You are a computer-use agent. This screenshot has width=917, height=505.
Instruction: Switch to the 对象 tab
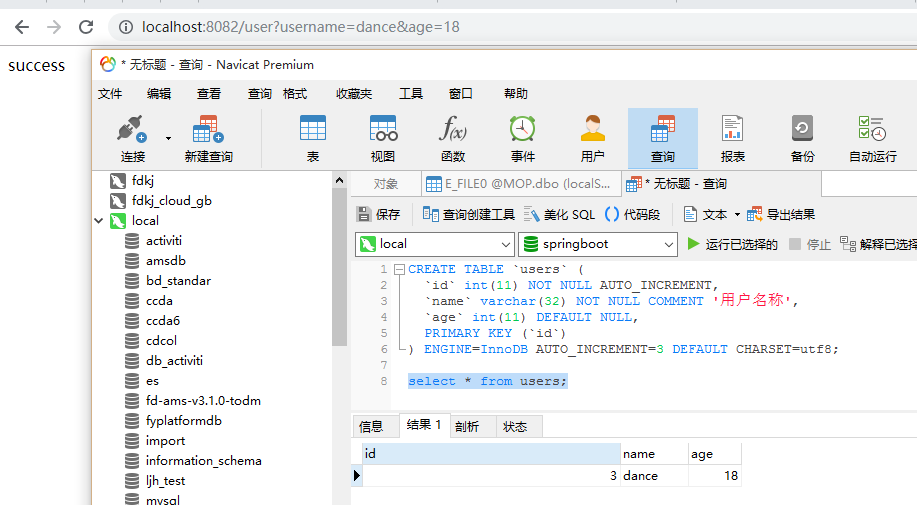(385, 184)
